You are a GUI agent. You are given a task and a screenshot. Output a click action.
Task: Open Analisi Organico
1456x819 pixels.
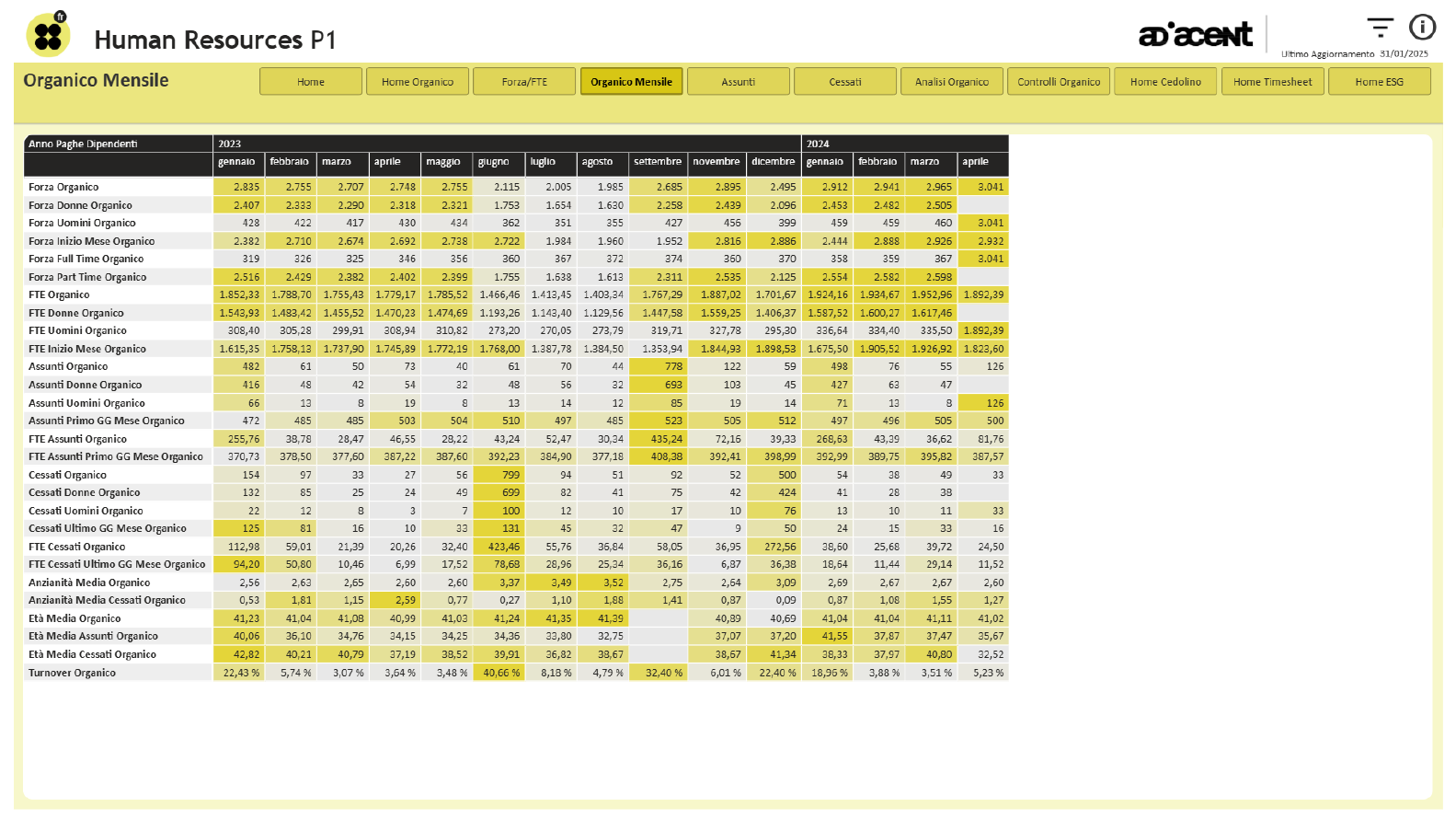(952, 82)
